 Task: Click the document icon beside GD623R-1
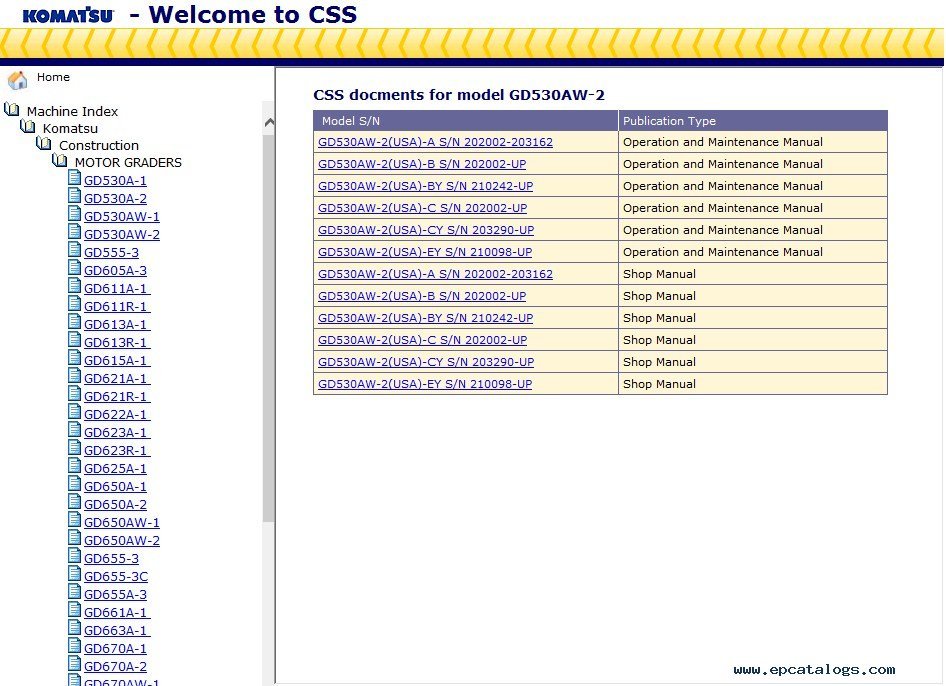click(74, 448)
